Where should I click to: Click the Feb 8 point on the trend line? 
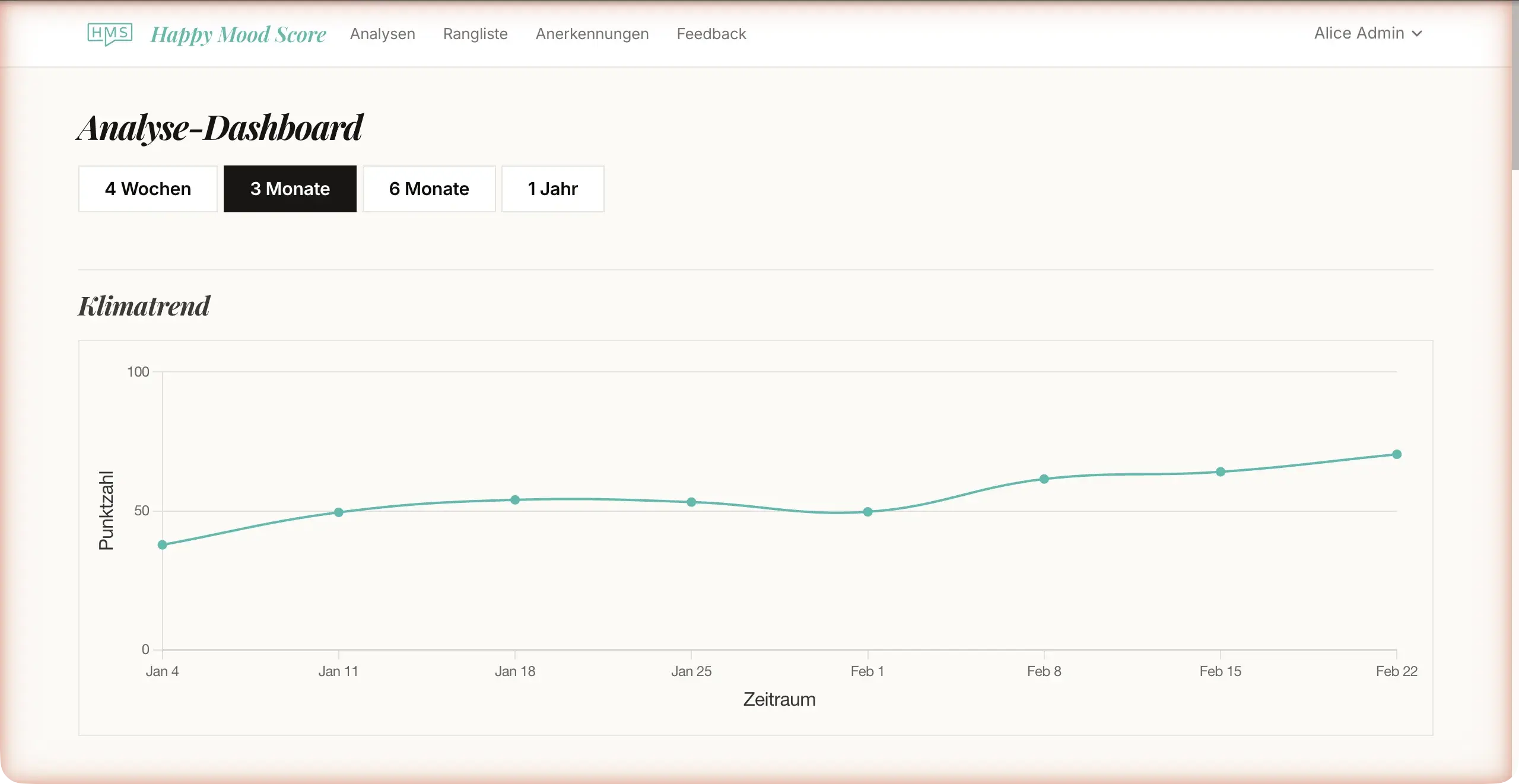pos(1044,480)
